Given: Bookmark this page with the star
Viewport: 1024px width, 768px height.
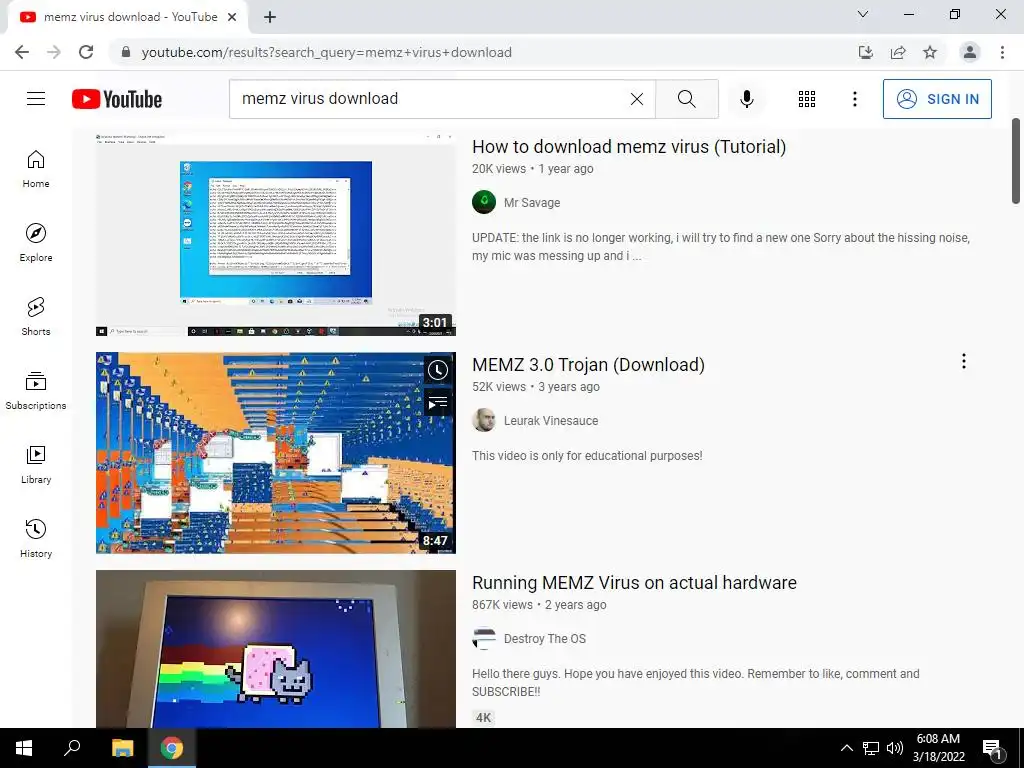Looking at the screenshot, I should 930,52.
